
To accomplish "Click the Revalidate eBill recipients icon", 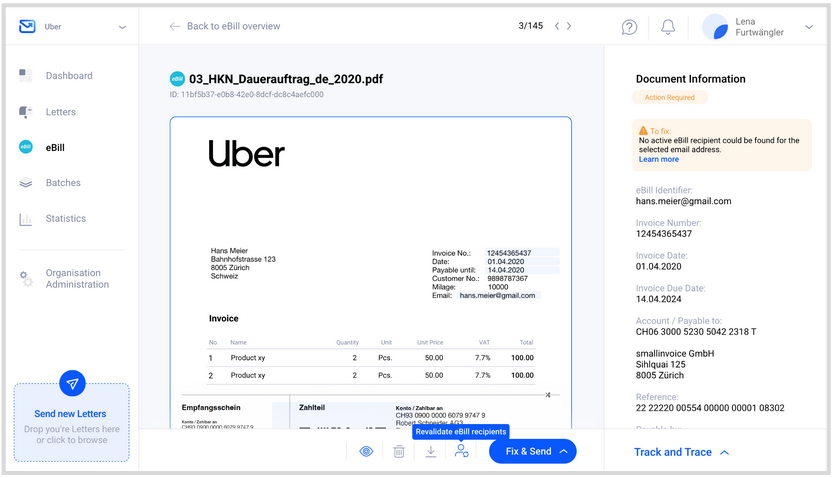I will point(462,451).
